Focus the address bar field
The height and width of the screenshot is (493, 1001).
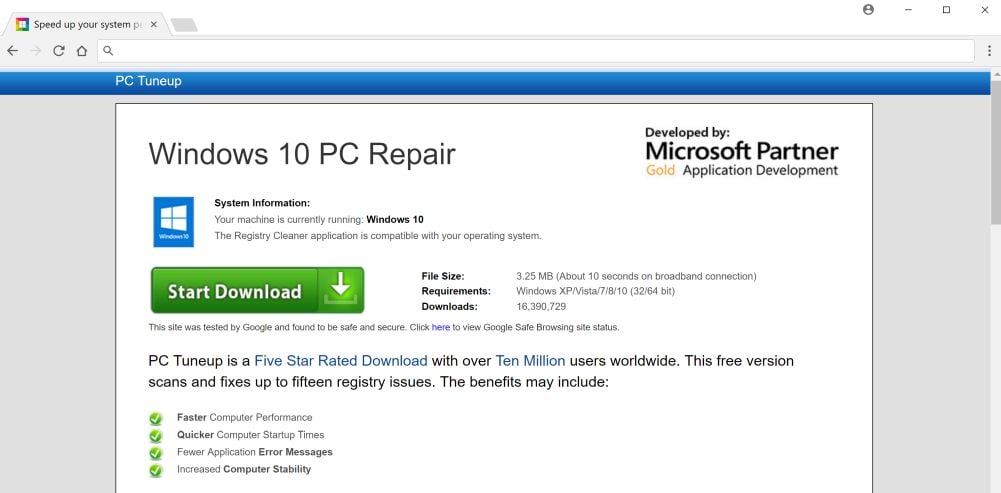click(x=536, y=51)
